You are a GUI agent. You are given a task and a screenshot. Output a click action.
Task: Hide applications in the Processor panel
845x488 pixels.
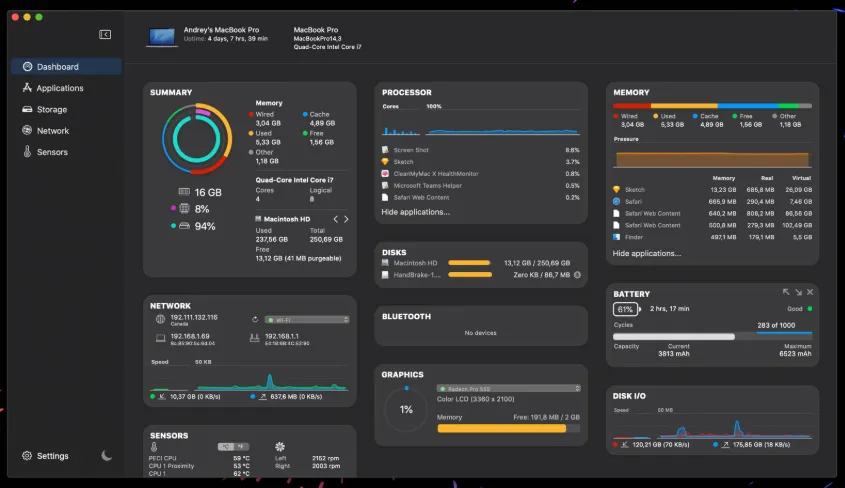tap(415, 212)
